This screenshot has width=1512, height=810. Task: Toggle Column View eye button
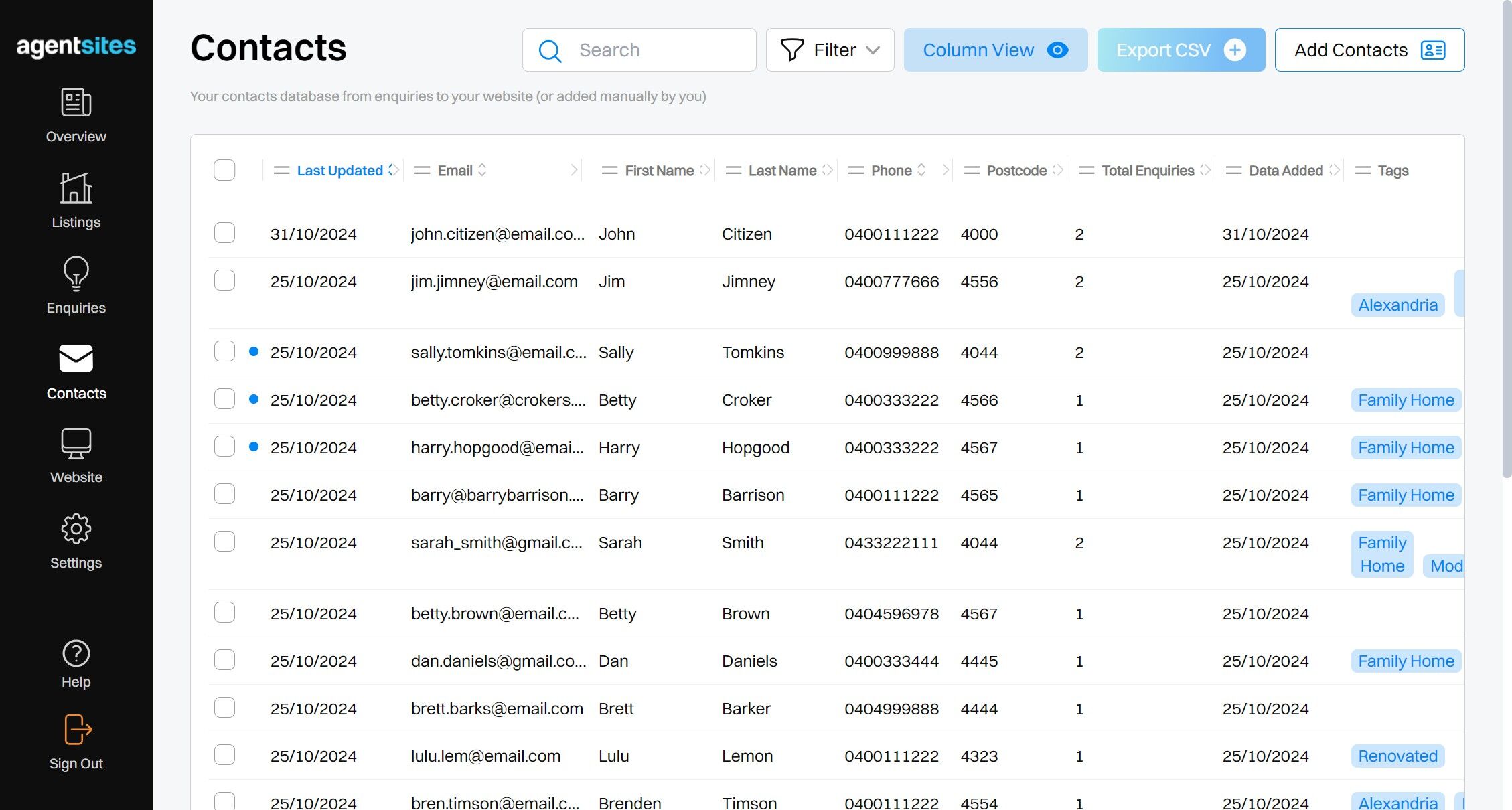coord(996,50)
